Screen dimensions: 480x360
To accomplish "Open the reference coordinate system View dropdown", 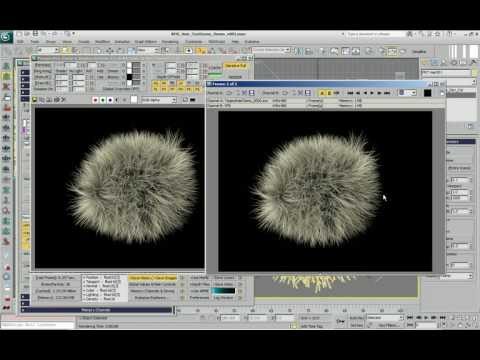I will coord(149,50).
